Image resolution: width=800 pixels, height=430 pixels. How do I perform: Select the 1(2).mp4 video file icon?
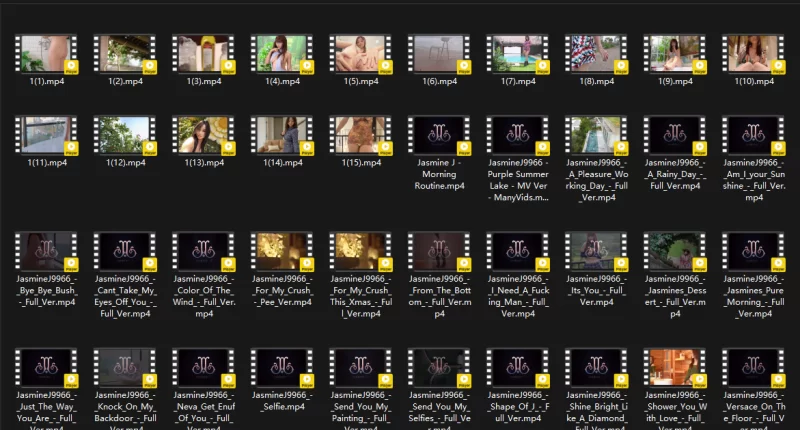tap(125, 54)
